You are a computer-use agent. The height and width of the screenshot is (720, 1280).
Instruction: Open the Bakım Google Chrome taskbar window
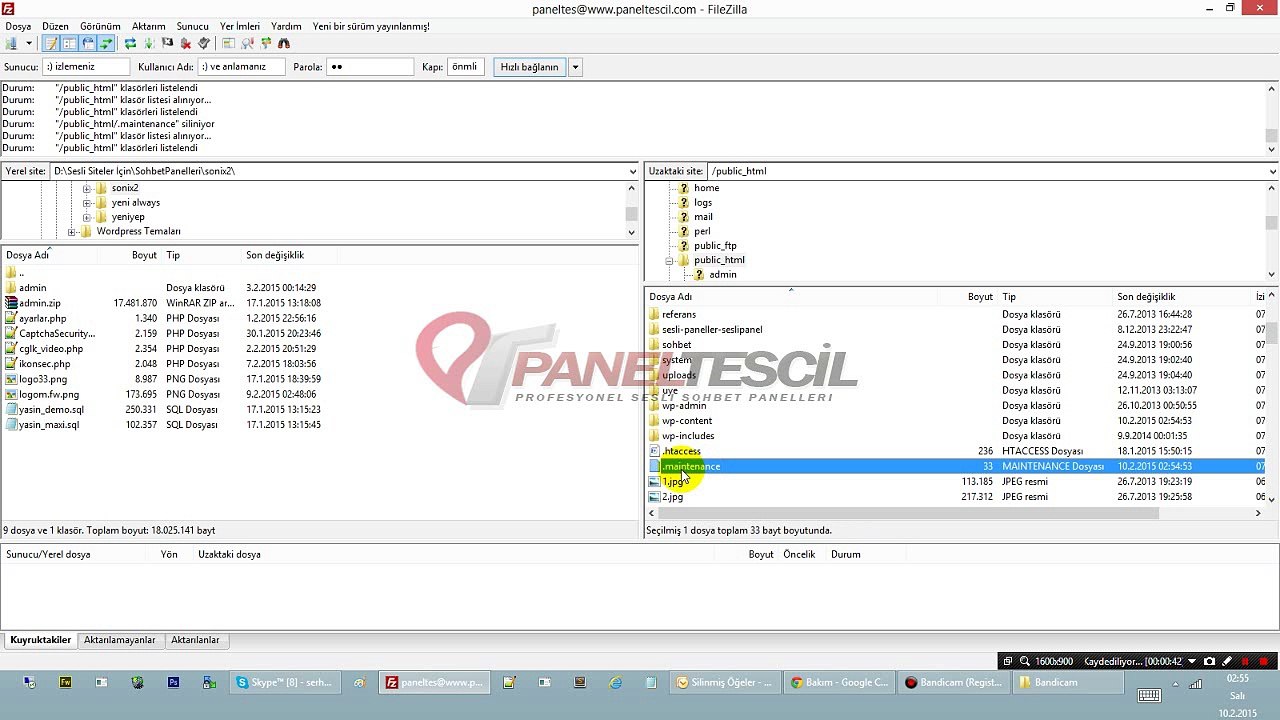point(840,683)
